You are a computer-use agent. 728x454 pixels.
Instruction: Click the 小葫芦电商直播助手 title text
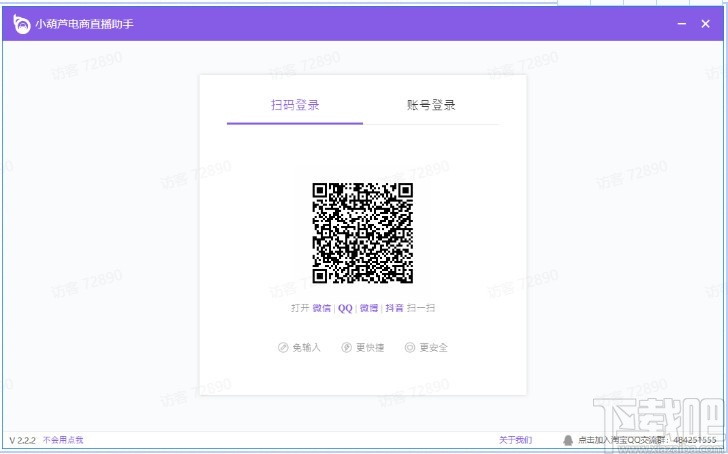coord(84,24)
